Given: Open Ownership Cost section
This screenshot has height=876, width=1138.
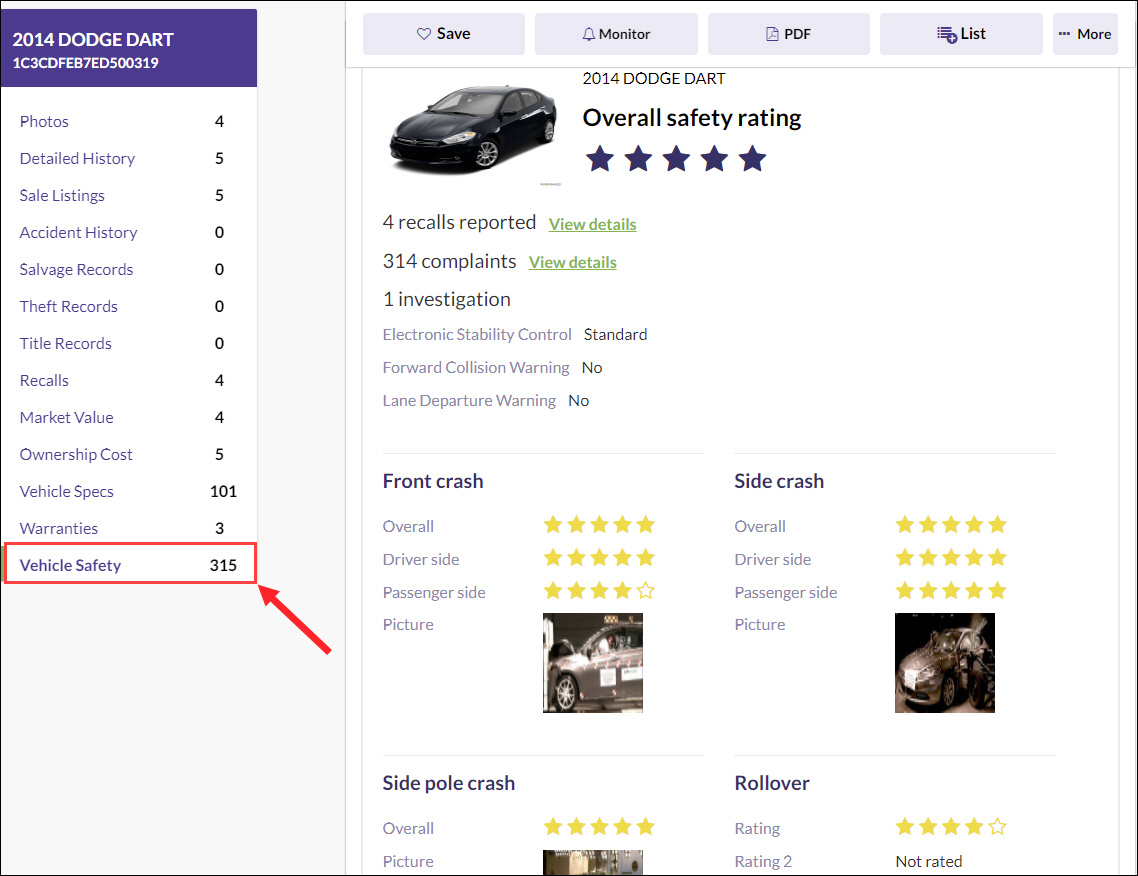Looking at the screenshot, I should coord(76,454).
